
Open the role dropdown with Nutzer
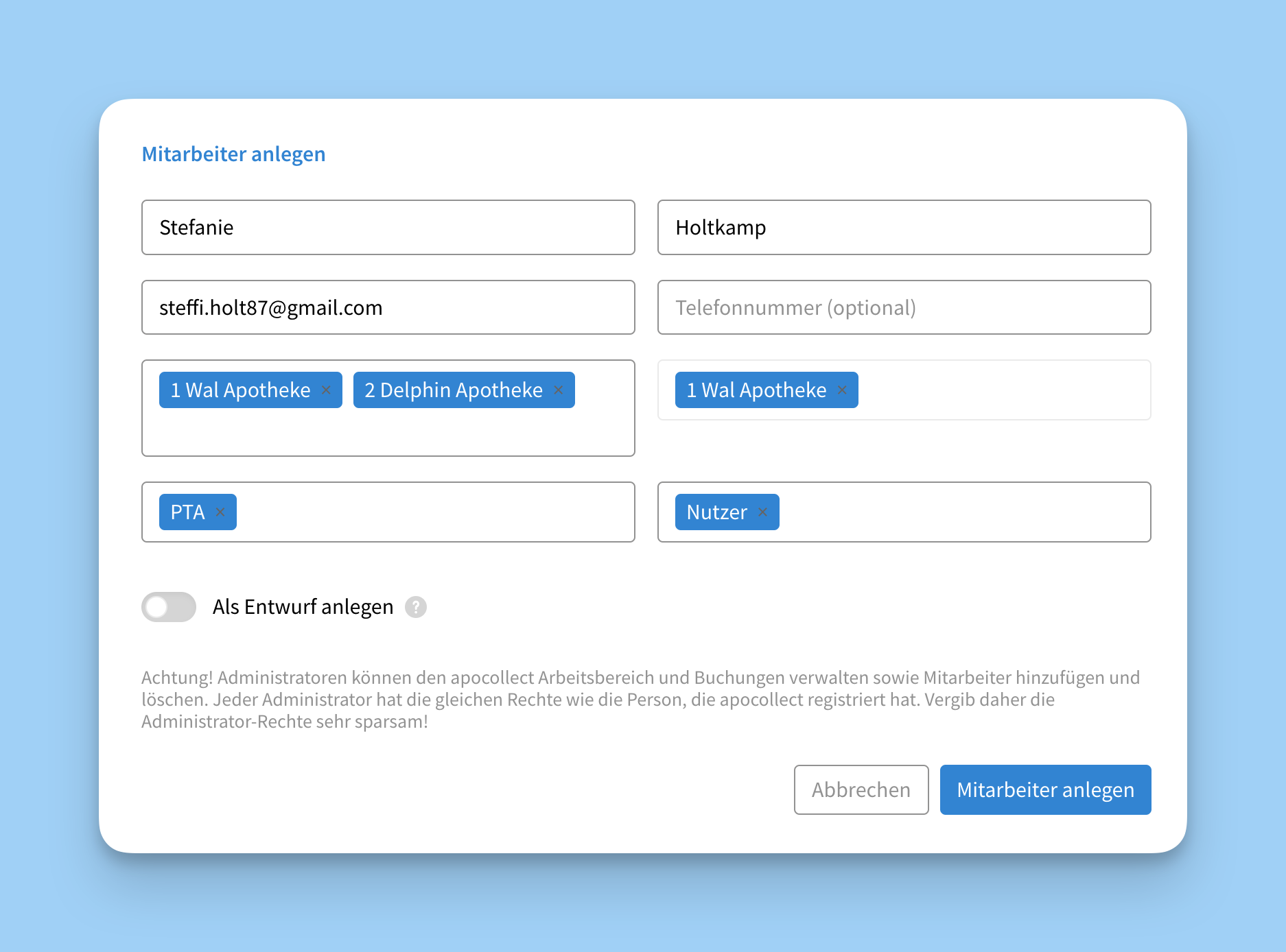pos(961,512)
